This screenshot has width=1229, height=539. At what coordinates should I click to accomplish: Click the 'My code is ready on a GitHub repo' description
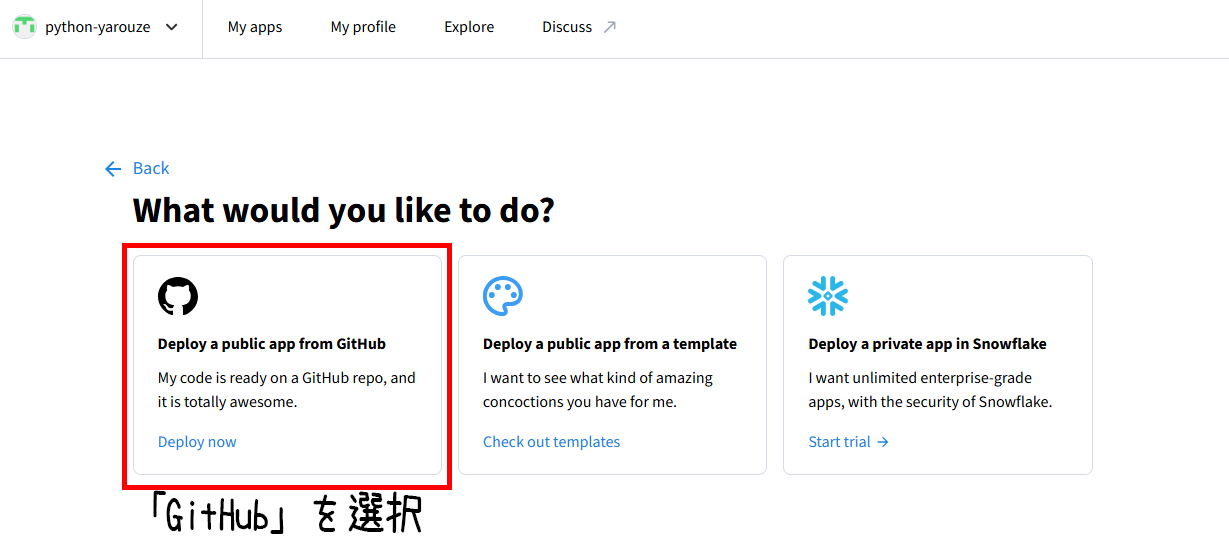click(x=287, y=390)
